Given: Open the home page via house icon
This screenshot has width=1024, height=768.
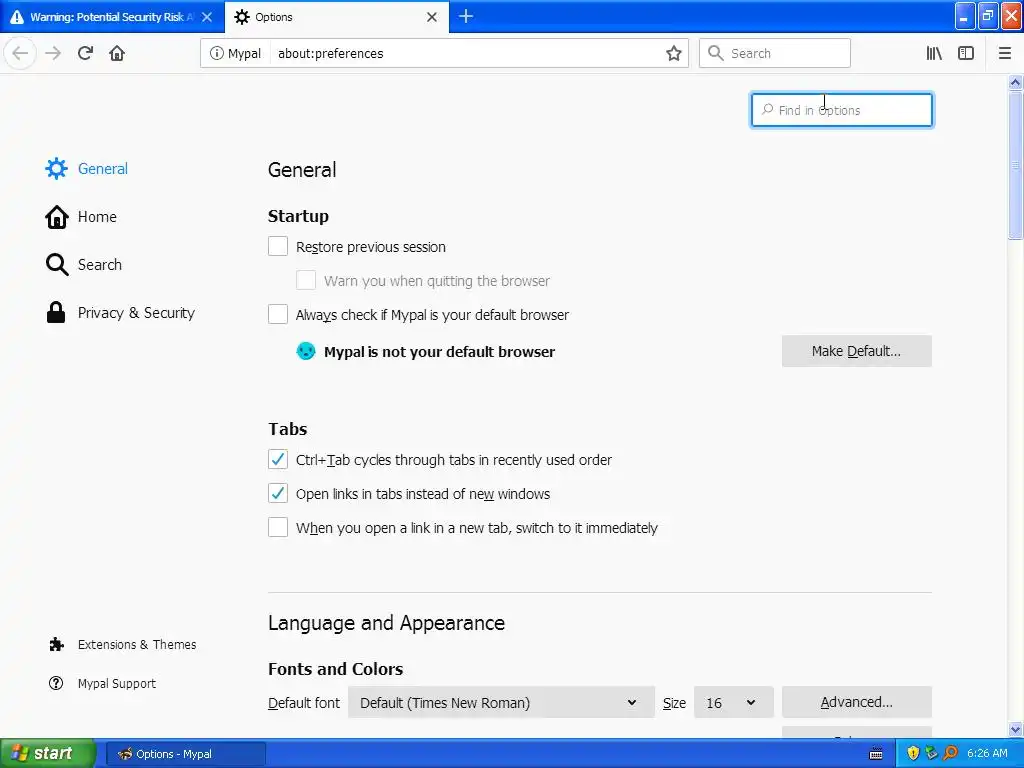Looking at the screenshot, I should point(117,53).
